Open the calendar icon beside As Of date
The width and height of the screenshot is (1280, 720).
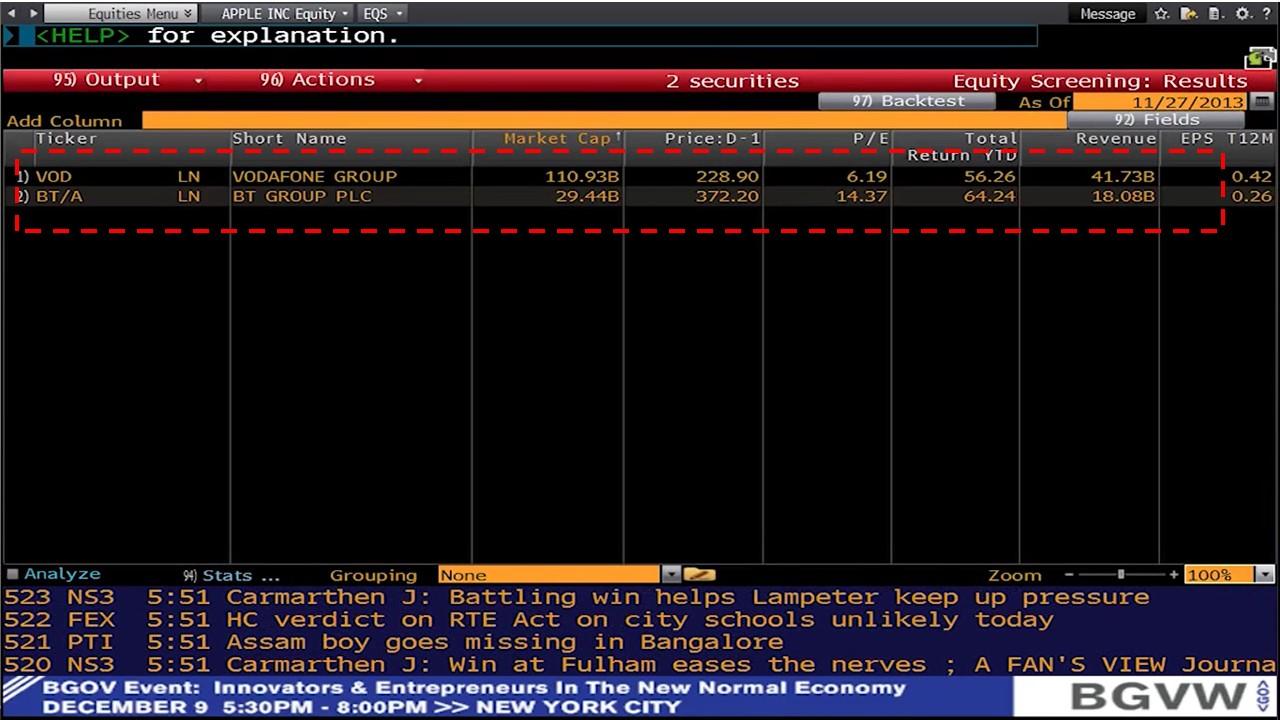tap(1263, 102)
